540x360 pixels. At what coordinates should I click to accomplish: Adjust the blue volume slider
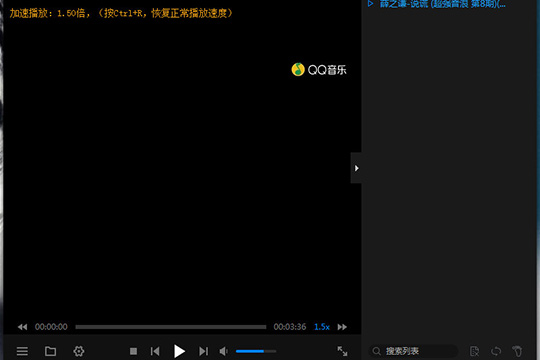coord(256,351)
